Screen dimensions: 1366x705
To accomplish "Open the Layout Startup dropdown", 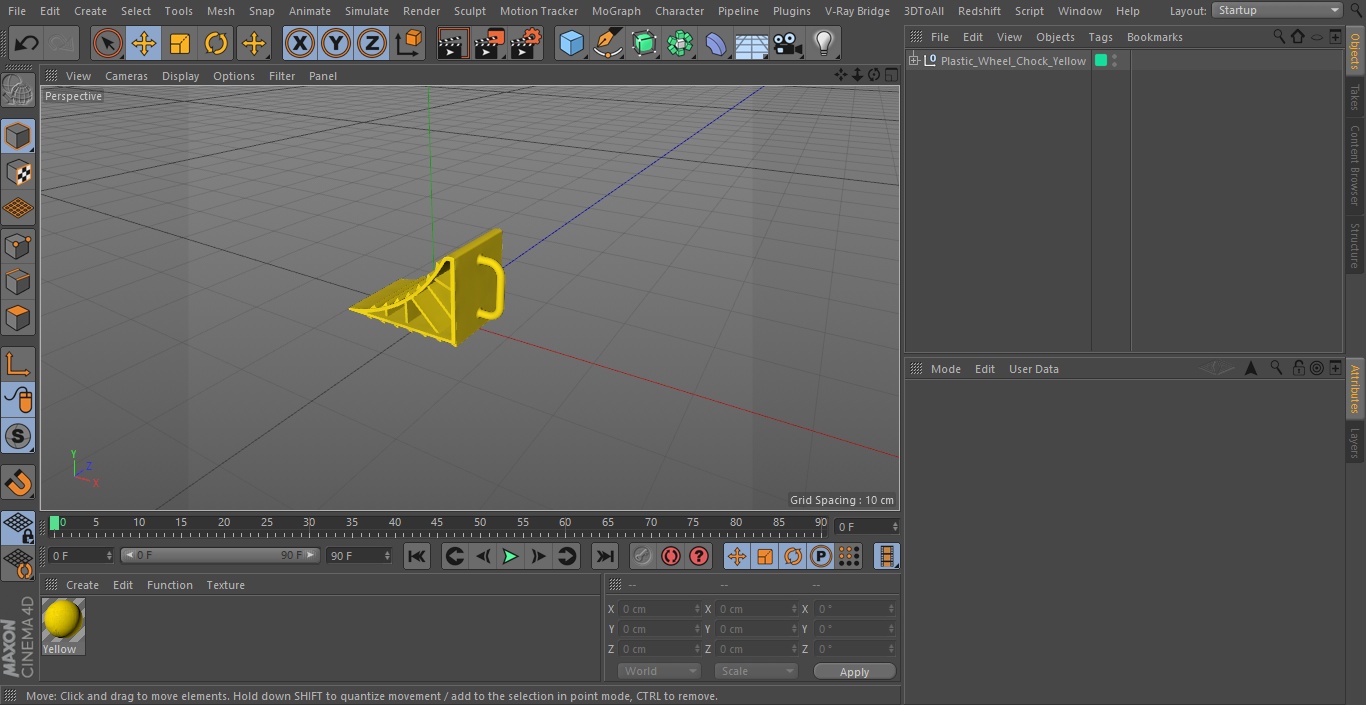I will 1278,10.
